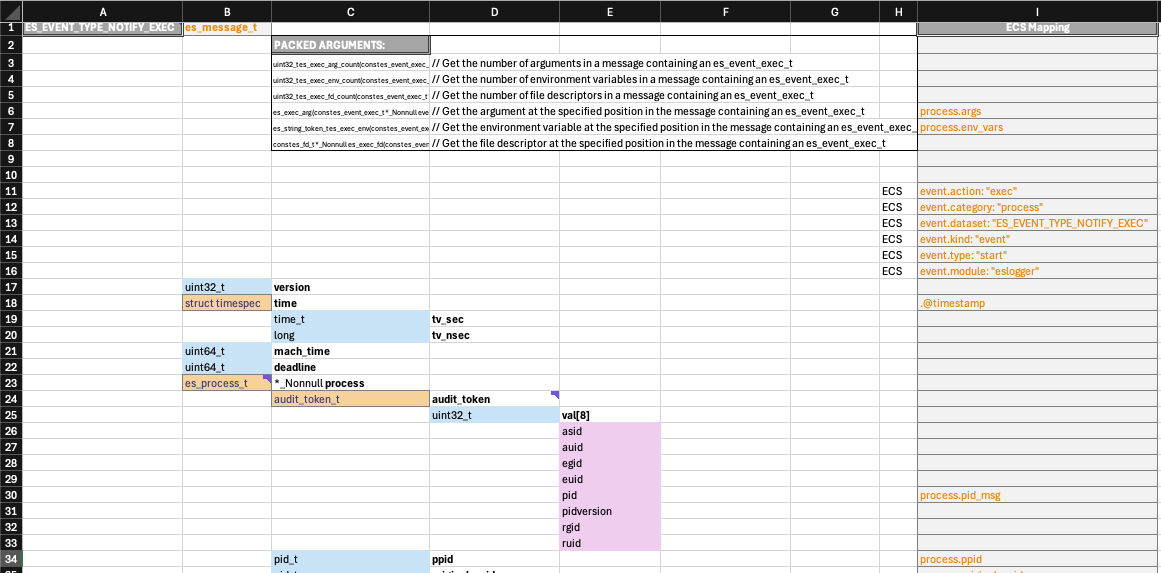This screenshot has width=1161, height=573.
Task: Click the time cell in row 18
Action: click(351, 303)
